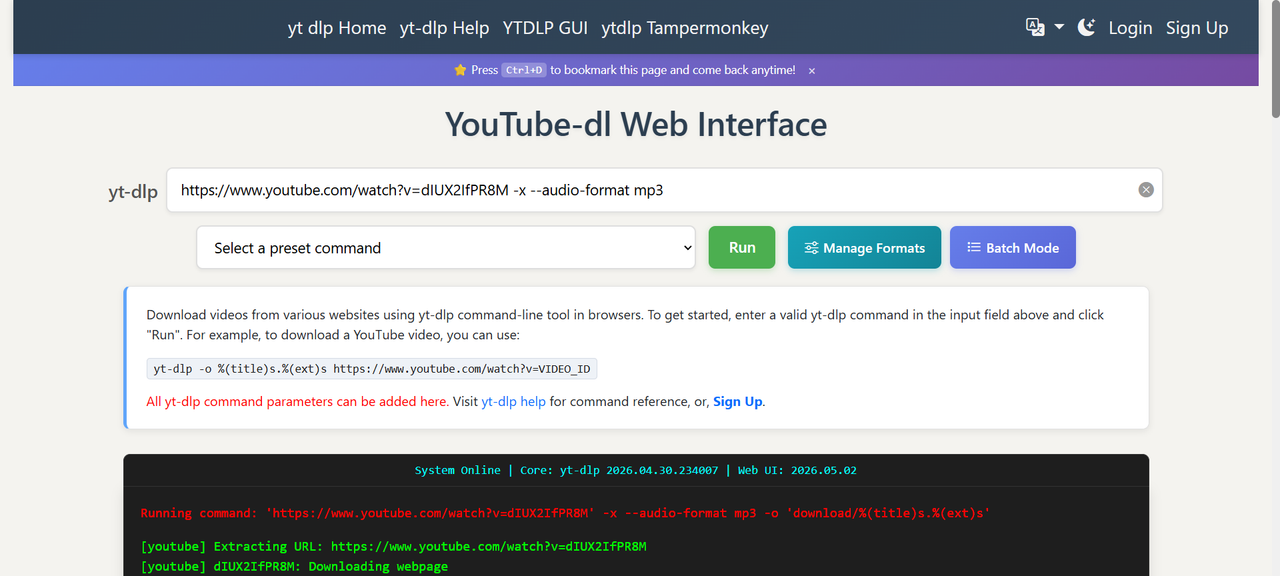Clear the command input with x icon
The width and height of the screenshot is (1280, 576).
click(x=1146, y=190)
